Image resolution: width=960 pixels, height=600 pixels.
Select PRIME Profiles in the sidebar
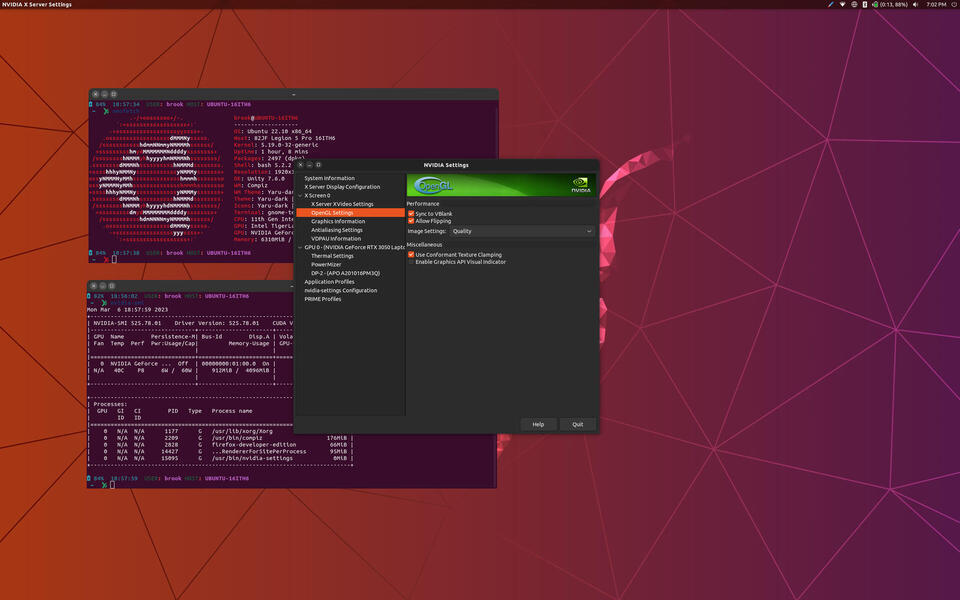click(x=323, y=299)
